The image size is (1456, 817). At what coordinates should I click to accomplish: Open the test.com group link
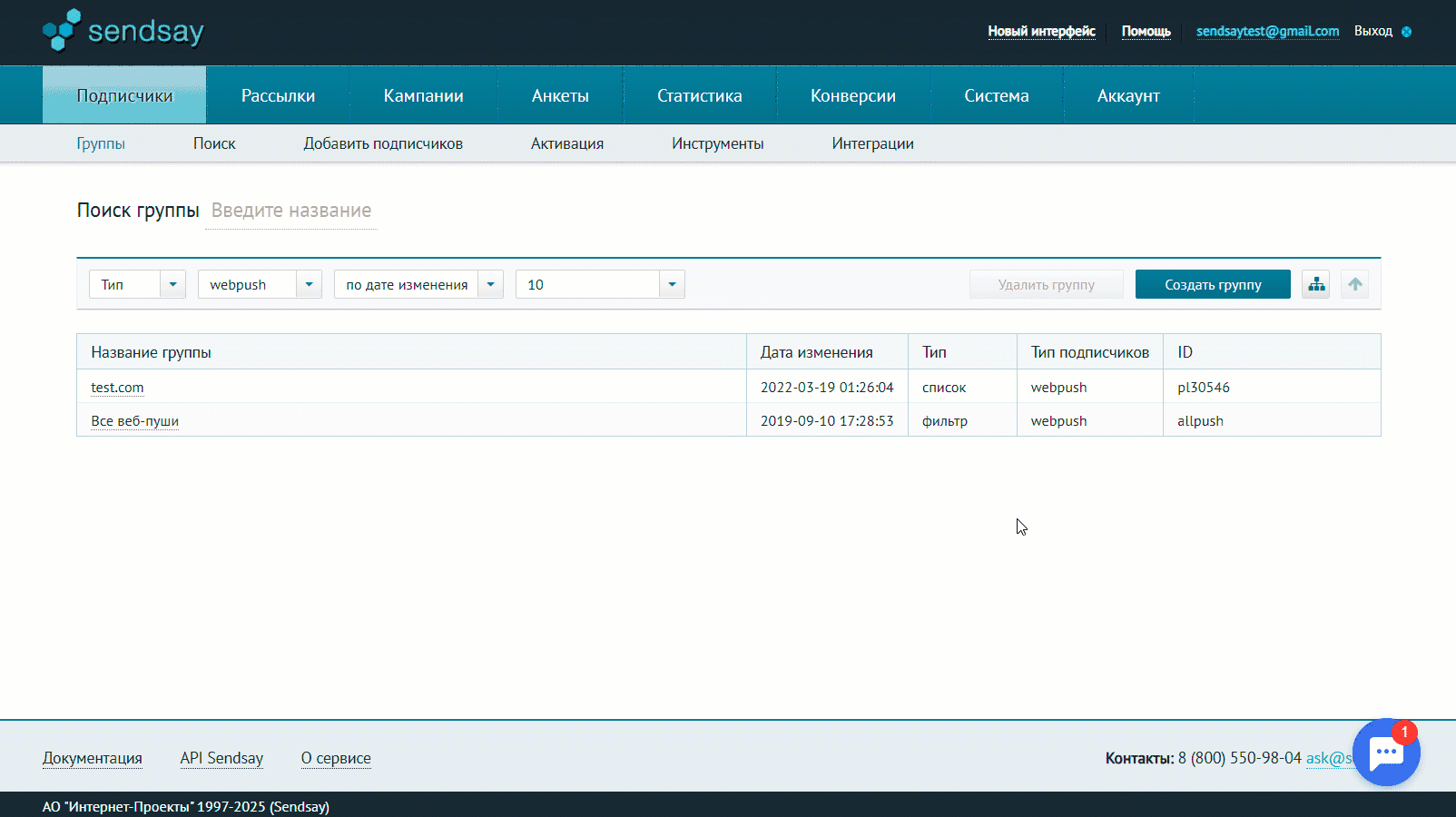[x=117, y=388]
